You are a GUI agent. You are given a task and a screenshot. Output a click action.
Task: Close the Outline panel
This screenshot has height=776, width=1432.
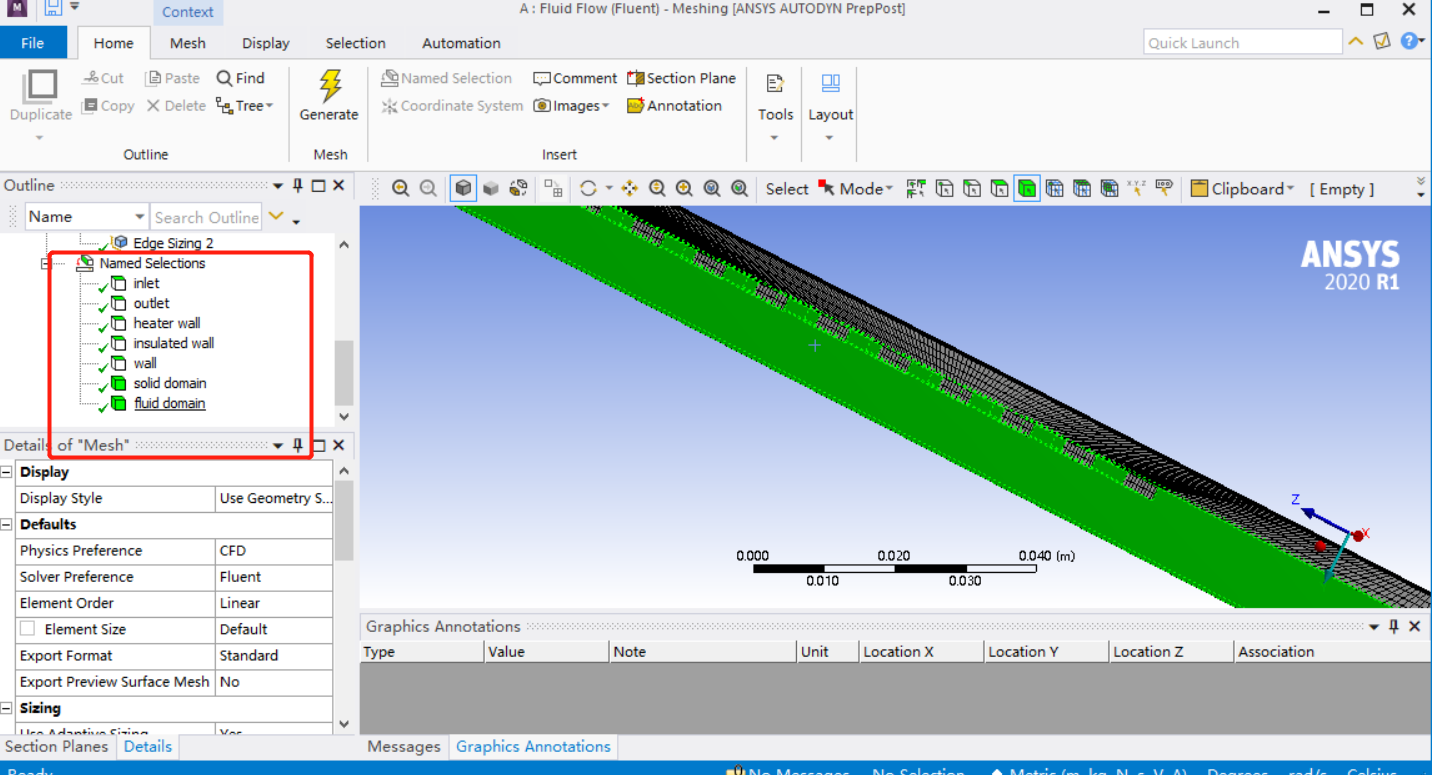[x=338, y=185]
